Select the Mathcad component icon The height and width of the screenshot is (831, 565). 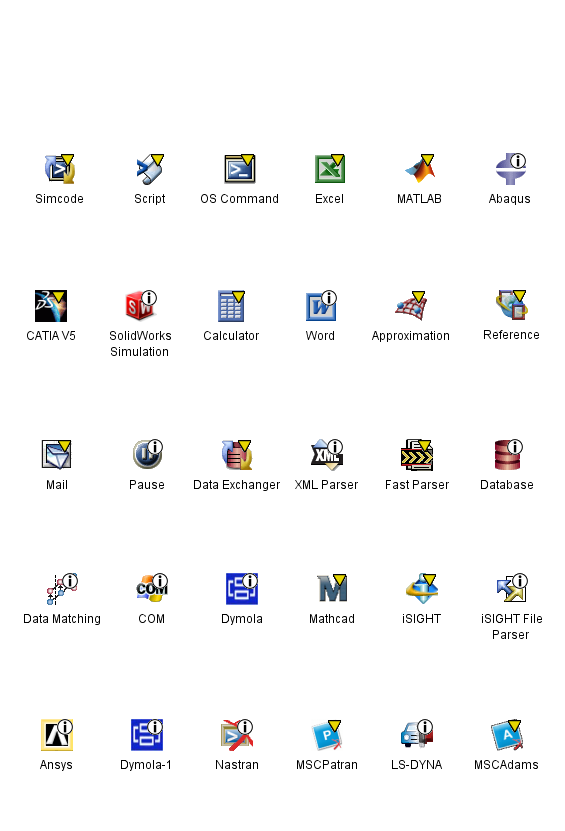click(x=332, y=589)
